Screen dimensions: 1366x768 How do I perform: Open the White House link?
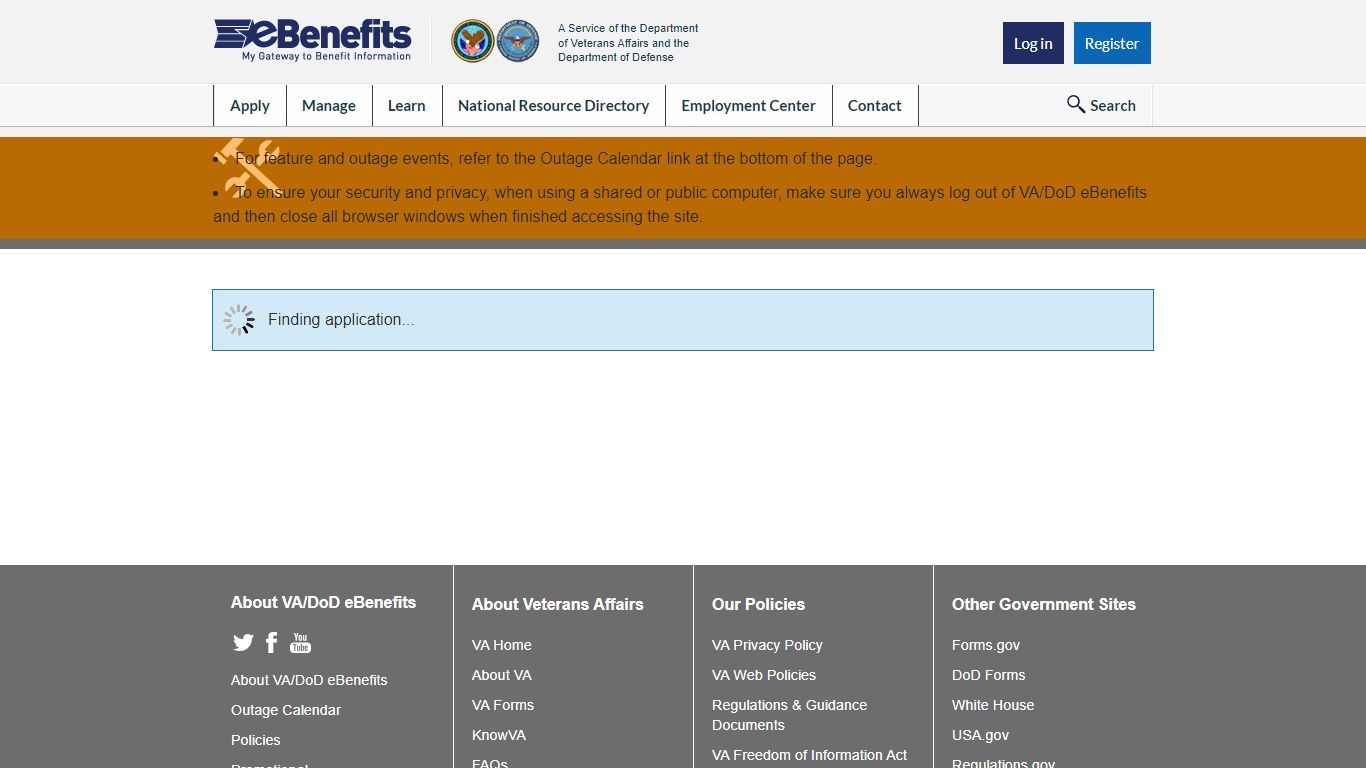993,705
